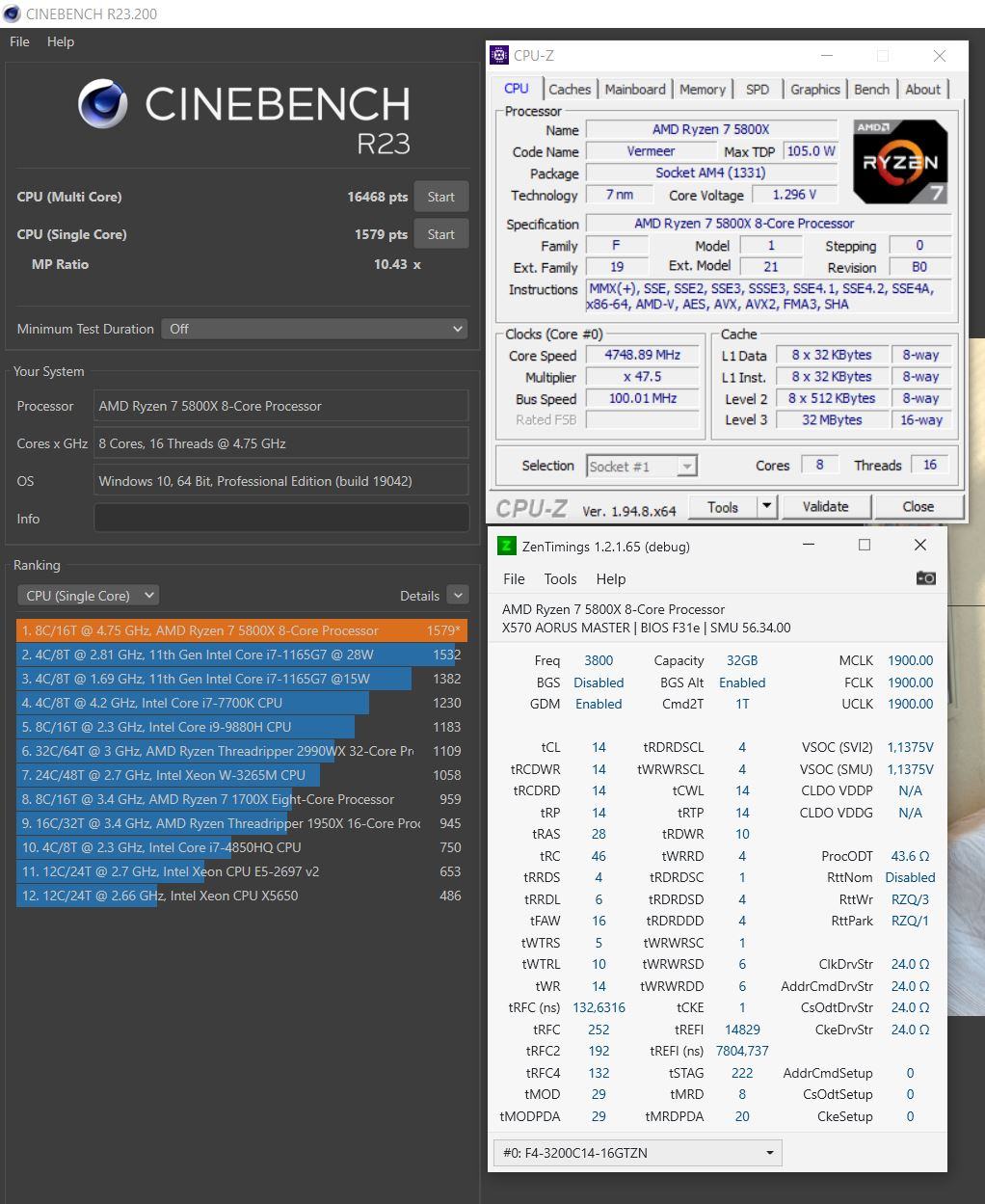Take a screenshot with ZenTimings camera icon
The height and width of the screenshot is (1204, 985).
tap(925, 578)
